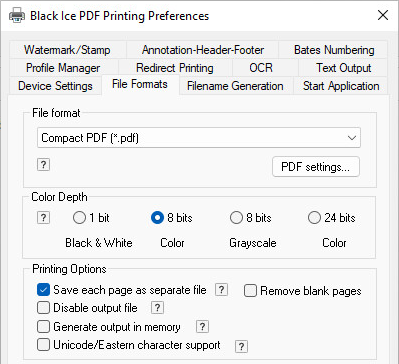
Task: Uncheck Save each page as separate file
Action: [43, 290]
